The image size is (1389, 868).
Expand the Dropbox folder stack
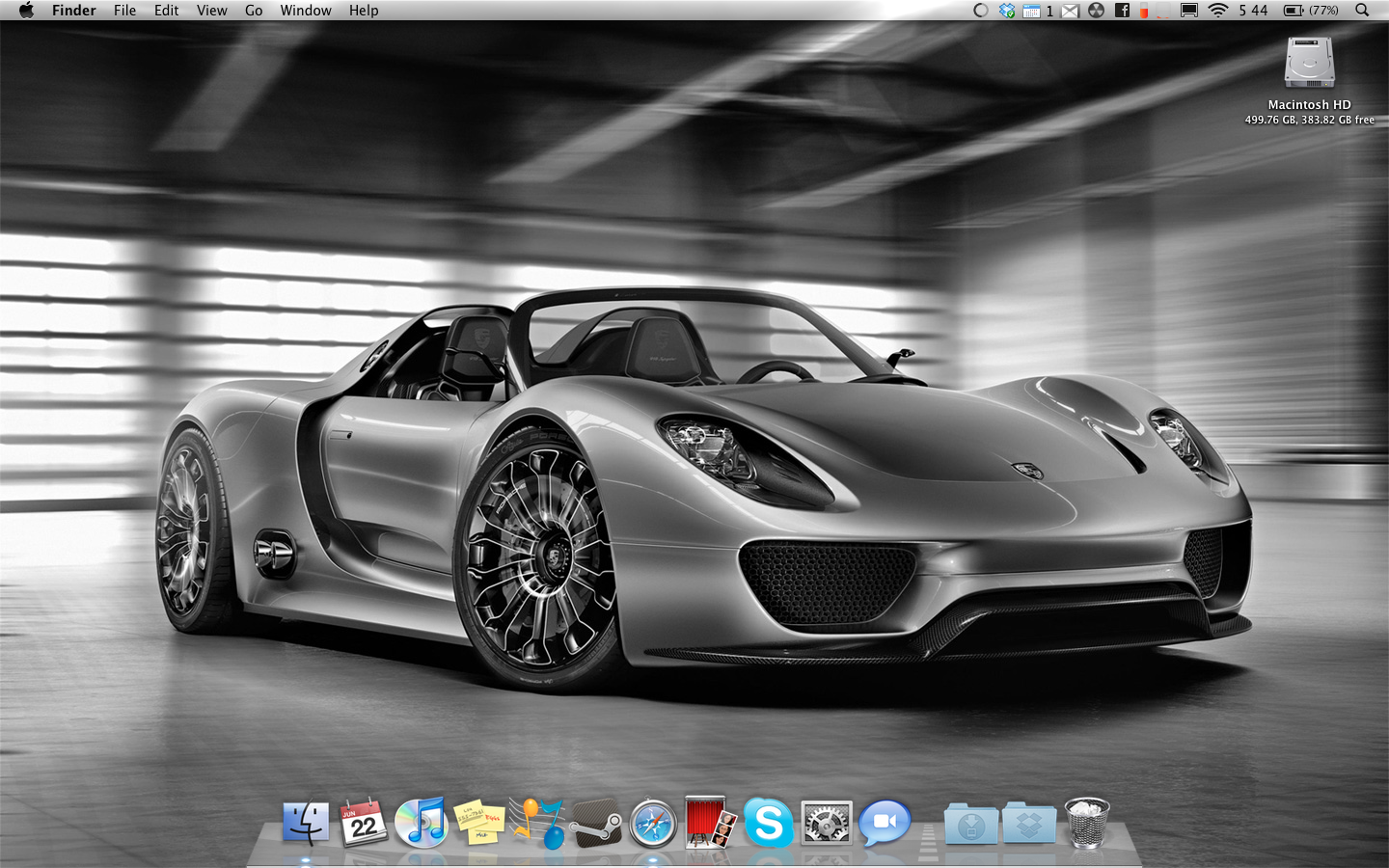coord(1029,823)
